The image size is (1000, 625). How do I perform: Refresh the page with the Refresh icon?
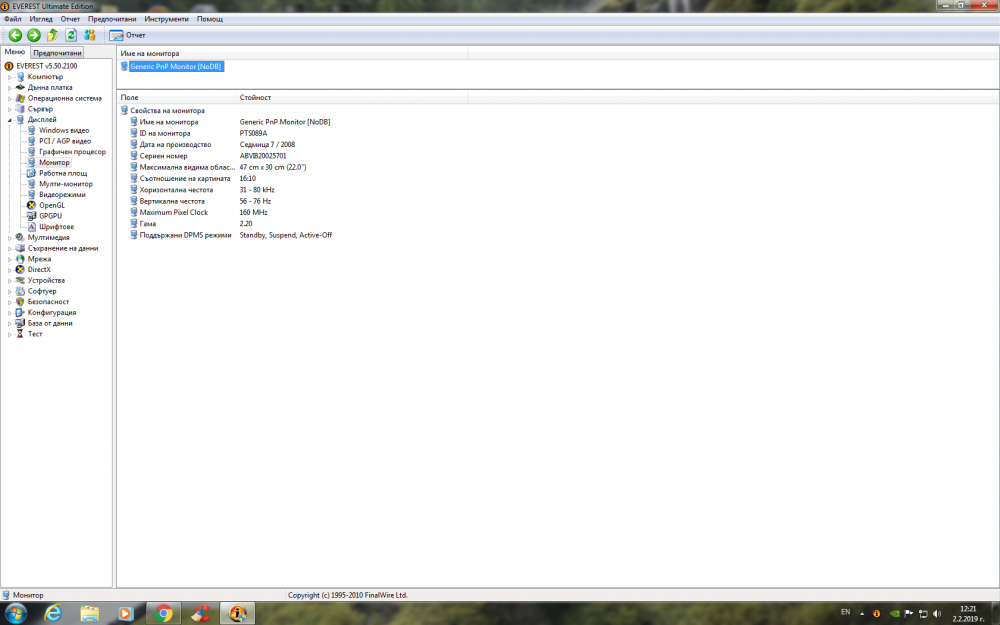[71, 35]
